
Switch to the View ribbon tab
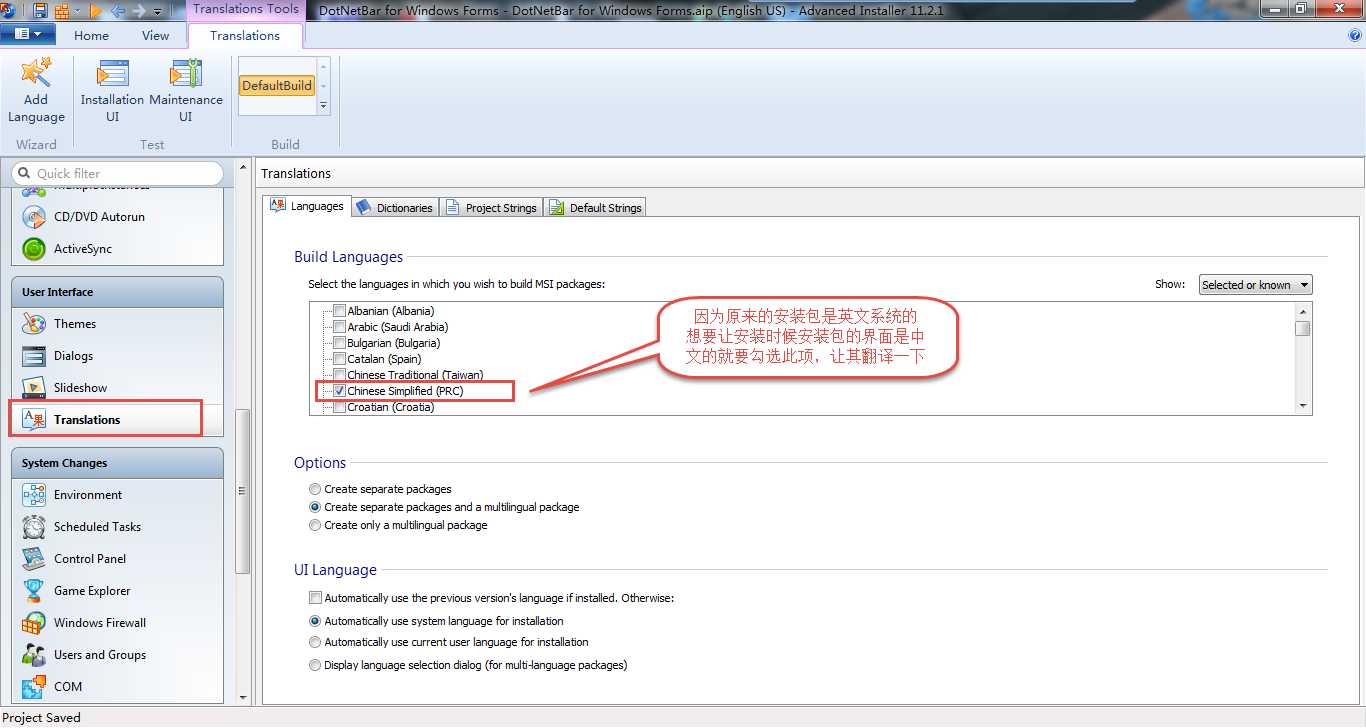click(x=155, y=35)
